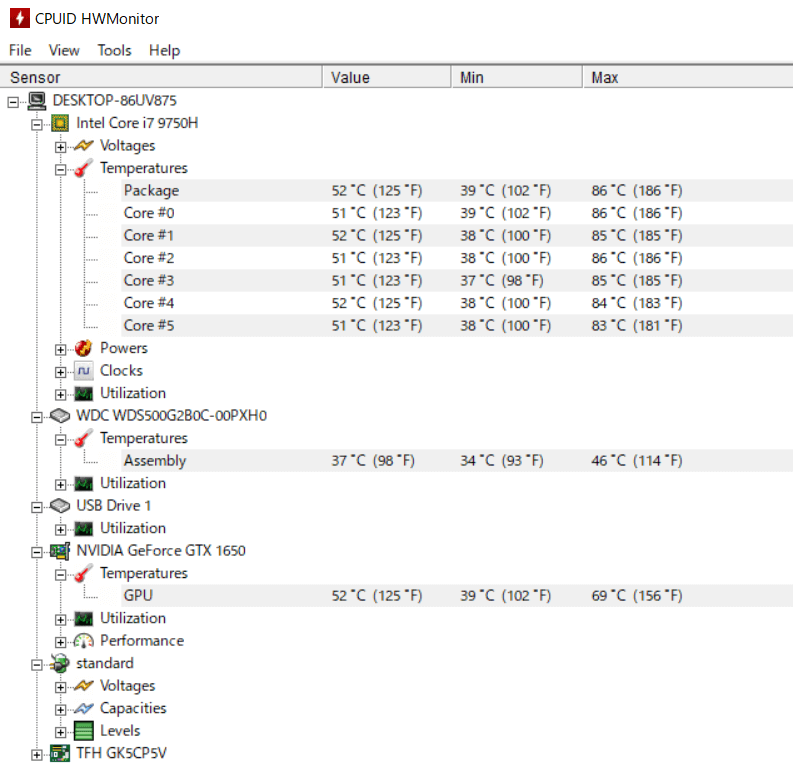The image size is (793, 770).
Task: Select the Package temperature row
Action: 457,191
